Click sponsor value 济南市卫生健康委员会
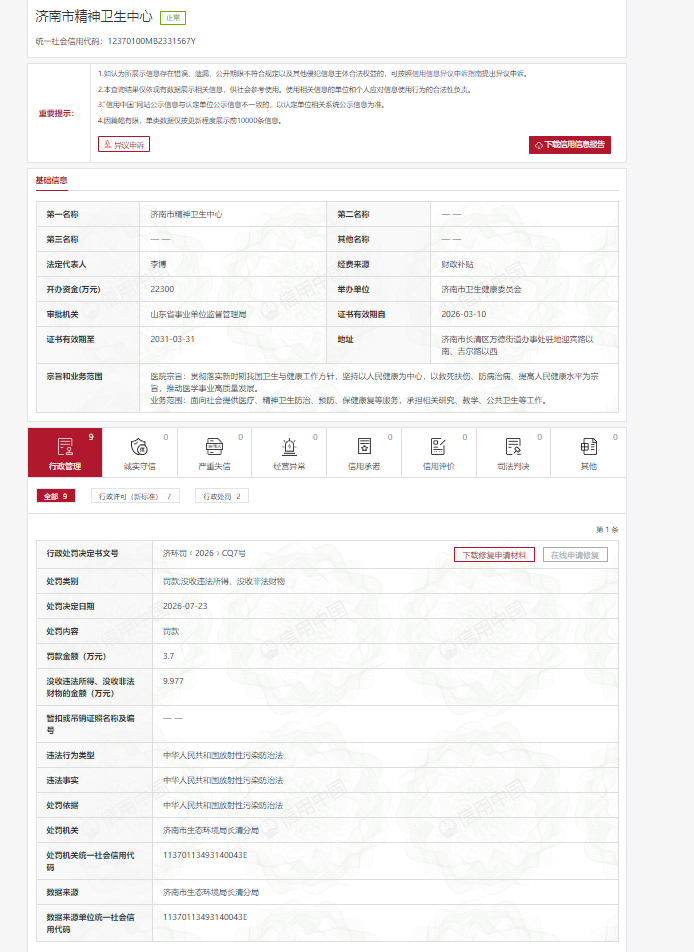The image size is (694, 952). (x=481, y=289)
